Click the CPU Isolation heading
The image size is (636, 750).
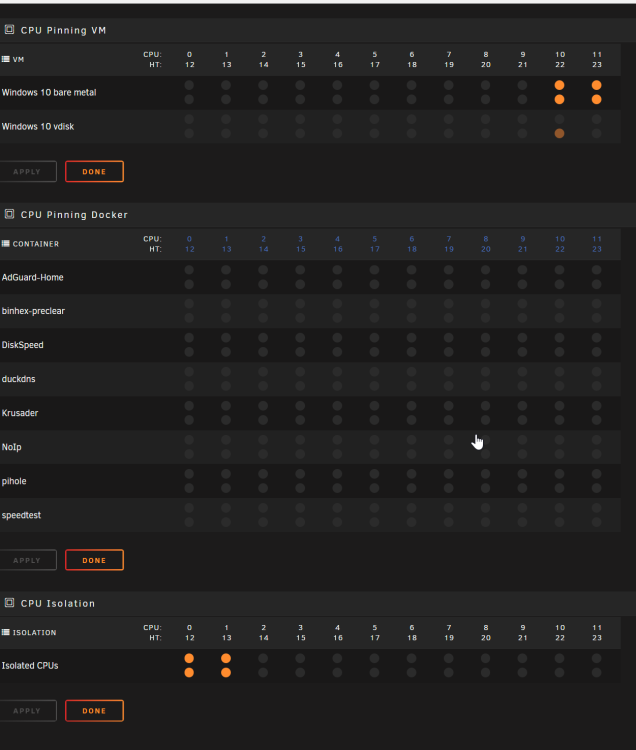tap(57, 604)
